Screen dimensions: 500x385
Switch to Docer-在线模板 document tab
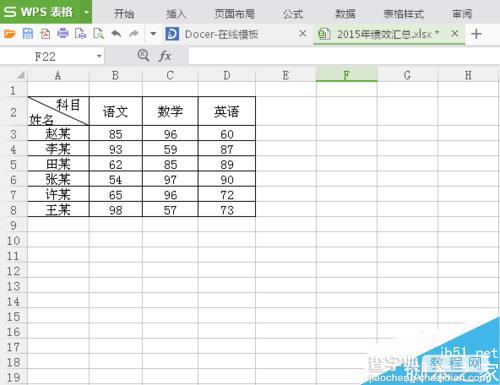pos(221,34)
